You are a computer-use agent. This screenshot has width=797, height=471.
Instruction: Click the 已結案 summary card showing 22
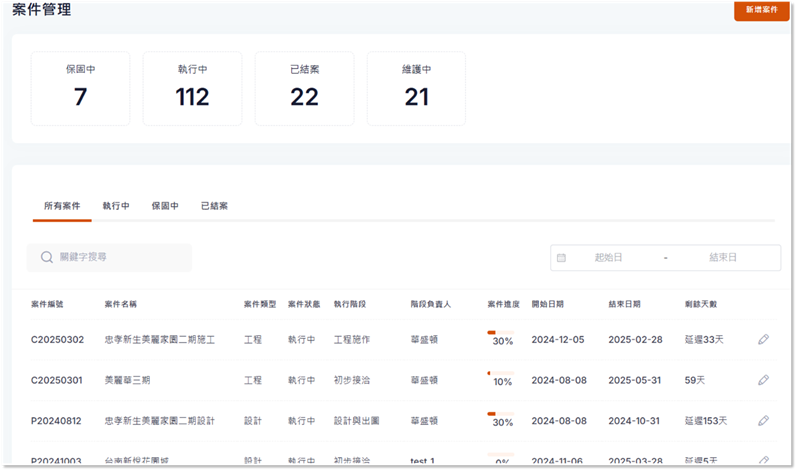(x=304, y=88)
